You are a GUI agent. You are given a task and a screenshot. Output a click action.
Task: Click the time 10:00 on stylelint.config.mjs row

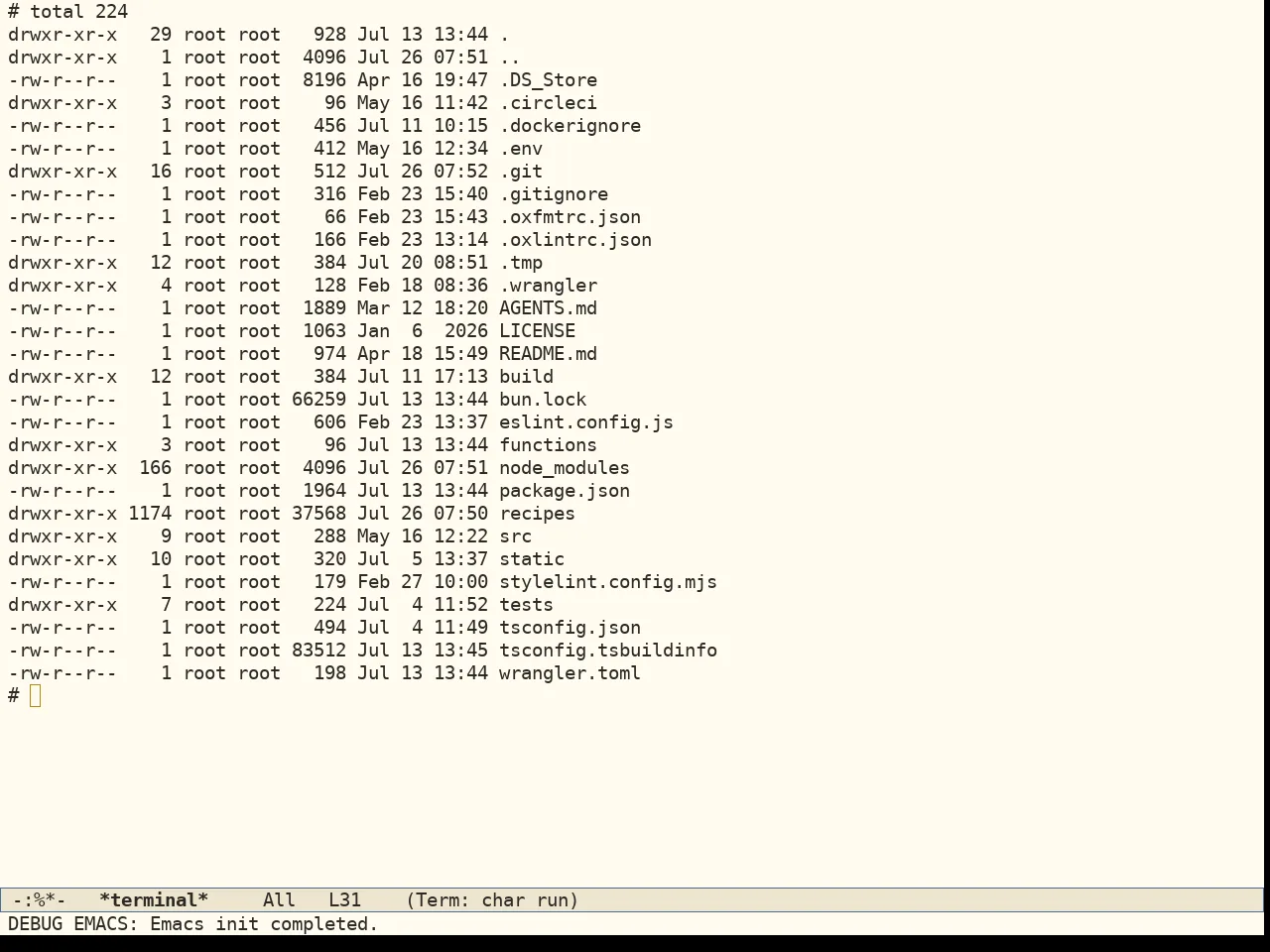coord(460,582)
